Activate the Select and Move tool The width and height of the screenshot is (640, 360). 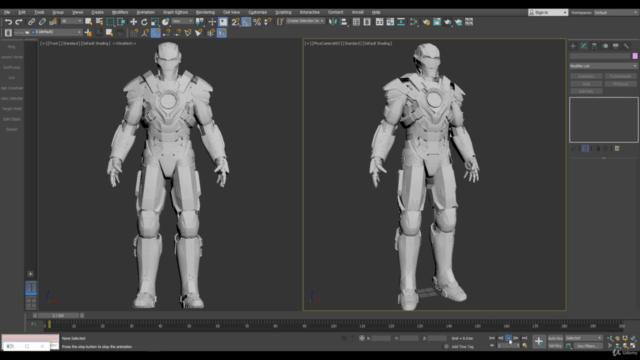(x=133, y=22)
